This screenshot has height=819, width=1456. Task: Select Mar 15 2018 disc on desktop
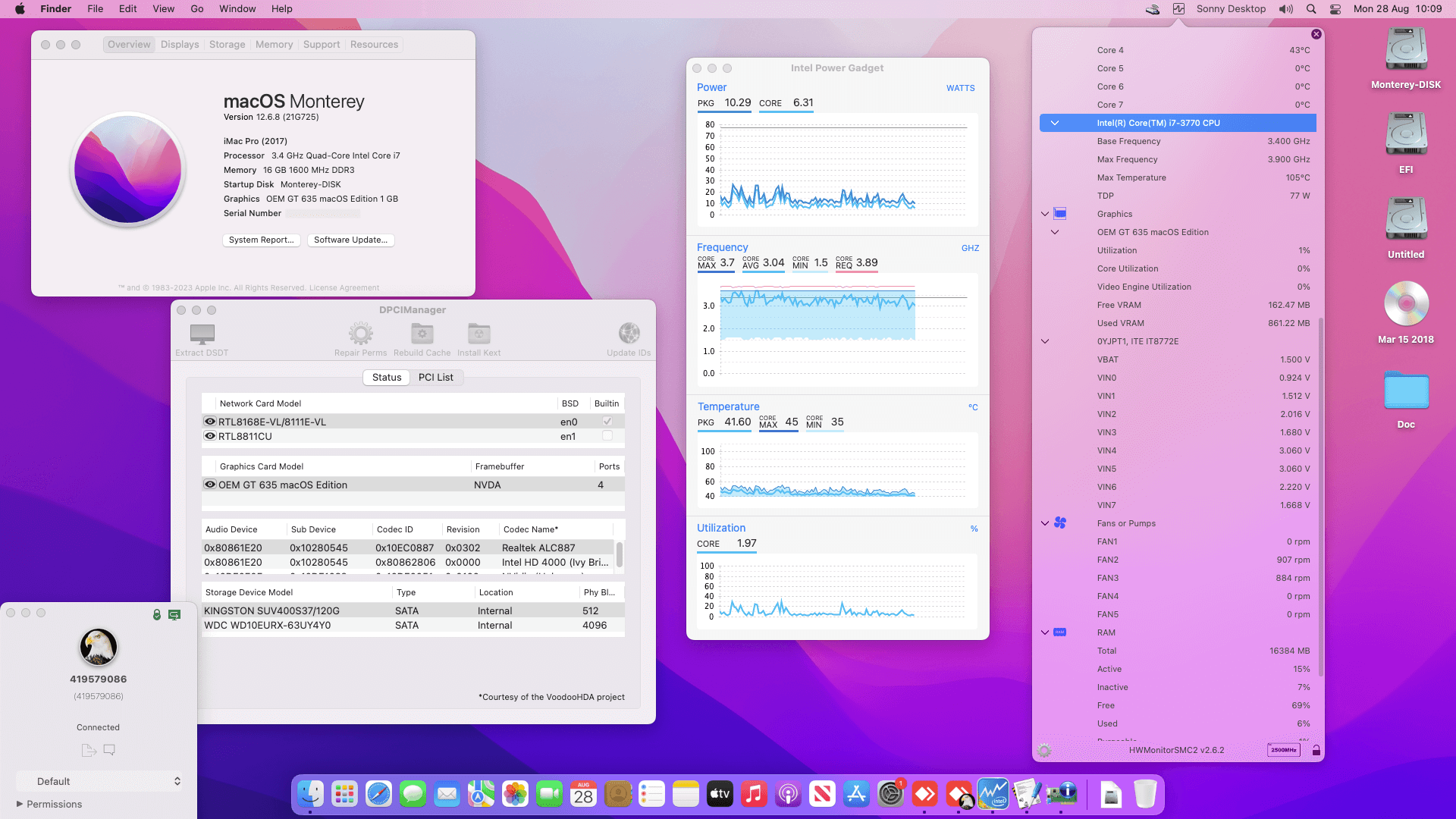click(1406, 304)
